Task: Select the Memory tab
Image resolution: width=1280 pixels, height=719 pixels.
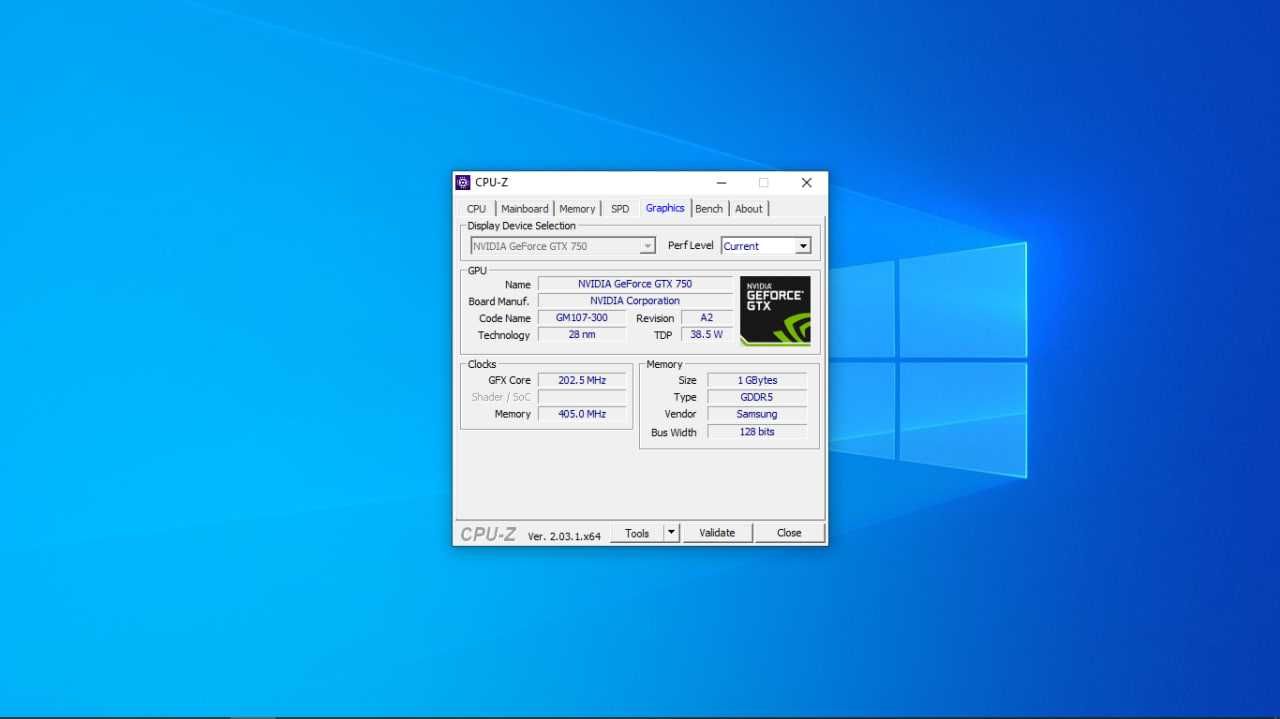Action: pyautogui.click(x=577, y=209)
